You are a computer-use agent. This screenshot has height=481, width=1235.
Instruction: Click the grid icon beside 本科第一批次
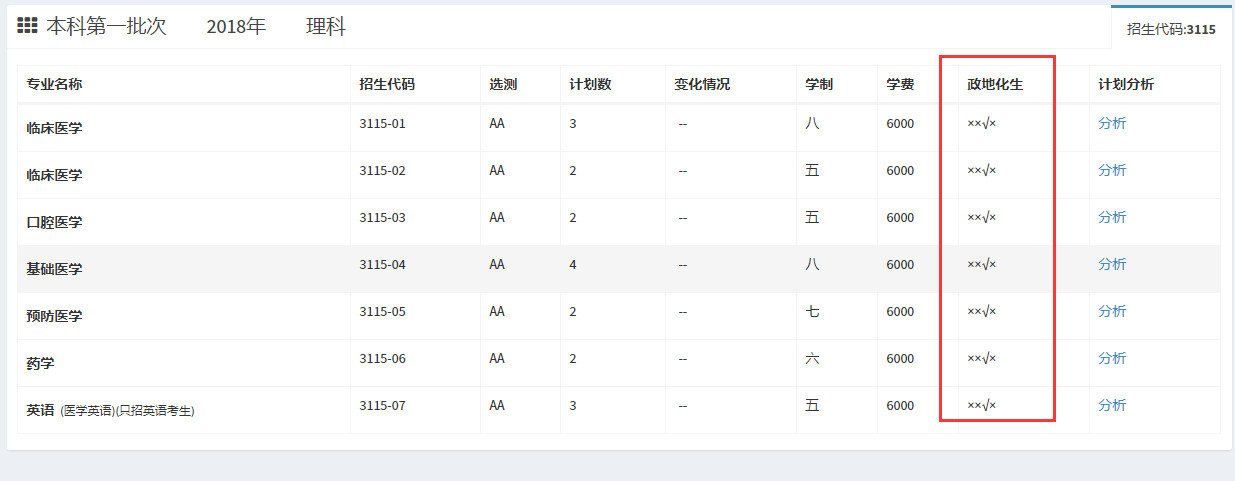(x=27, y=26)
